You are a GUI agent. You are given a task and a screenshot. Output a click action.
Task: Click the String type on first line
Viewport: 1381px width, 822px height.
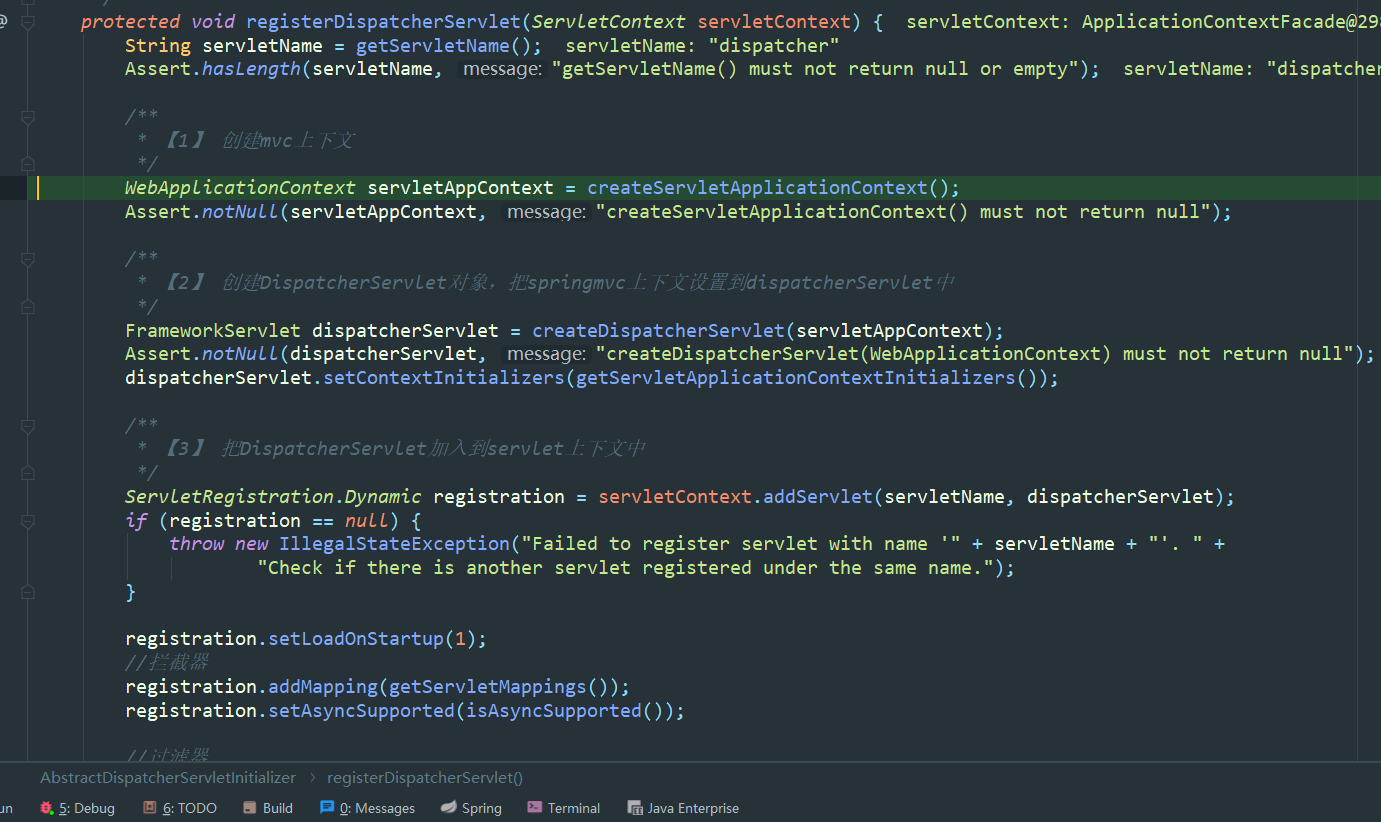pos(158,45)
